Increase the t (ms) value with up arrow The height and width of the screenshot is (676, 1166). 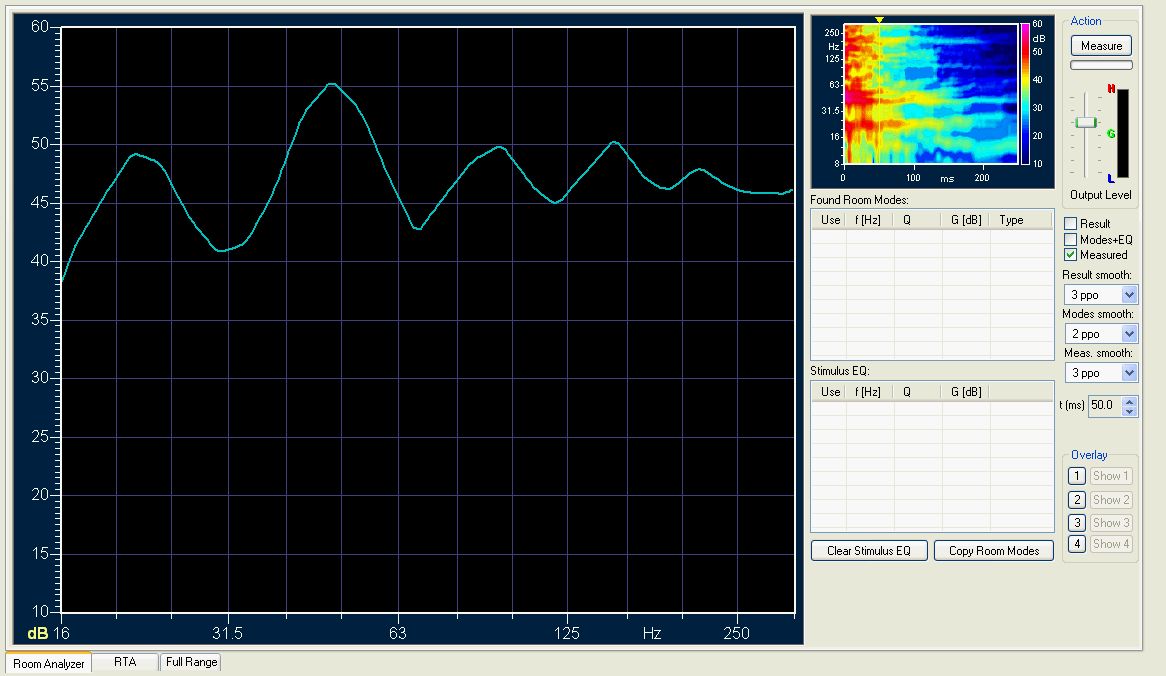1130,402
